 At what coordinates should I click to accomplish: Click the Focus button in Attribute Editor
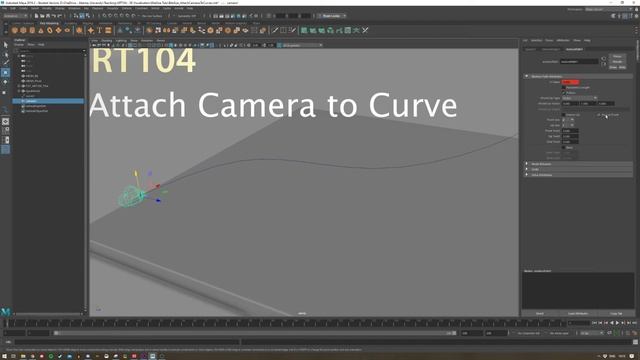[x=617, y=56]
